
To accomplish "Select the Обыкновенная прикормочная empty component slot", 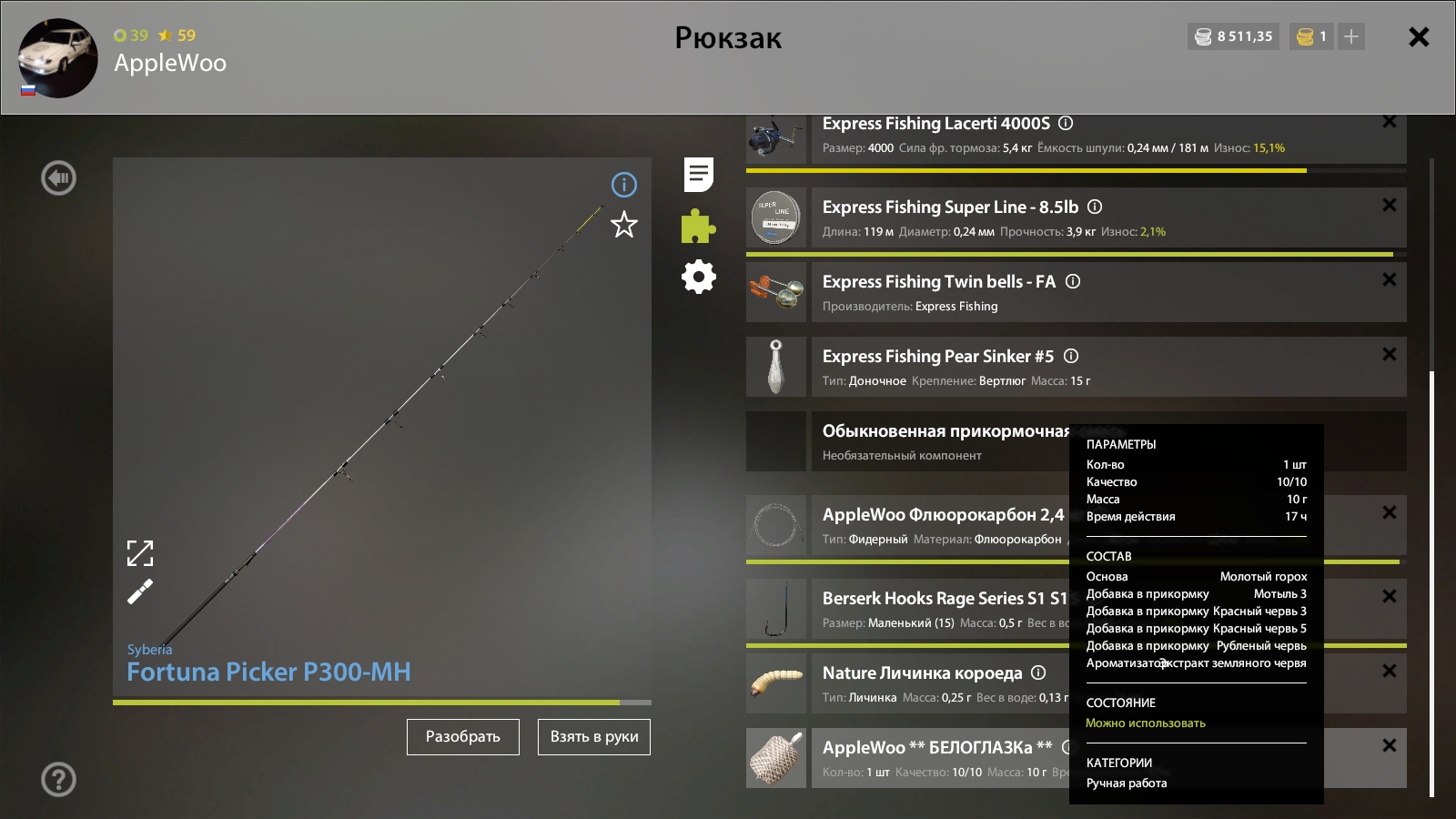I will pyautogui.click(x=776, y=441).
